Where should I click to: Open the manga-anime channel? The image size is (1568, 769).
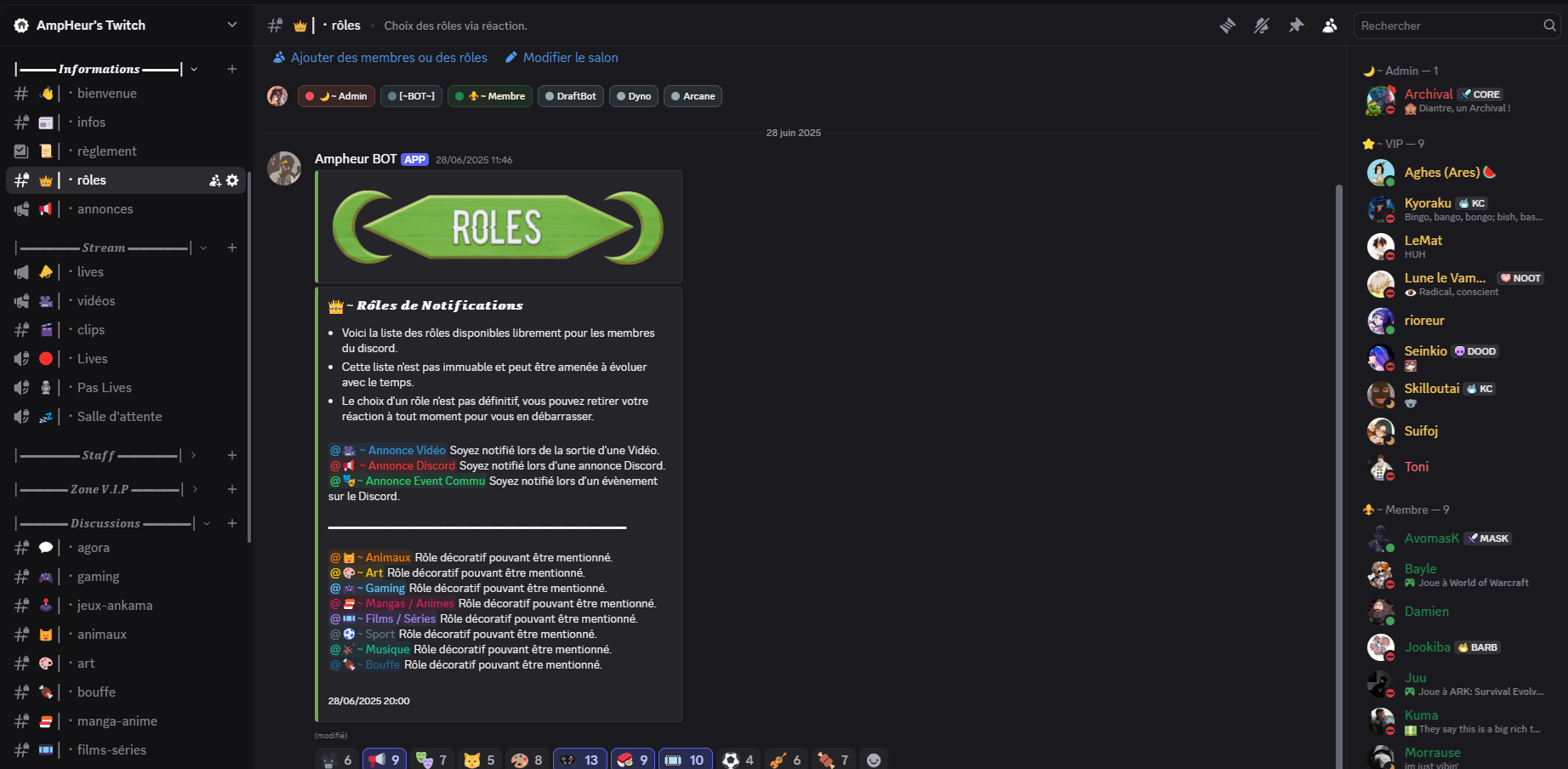(126, 721)
